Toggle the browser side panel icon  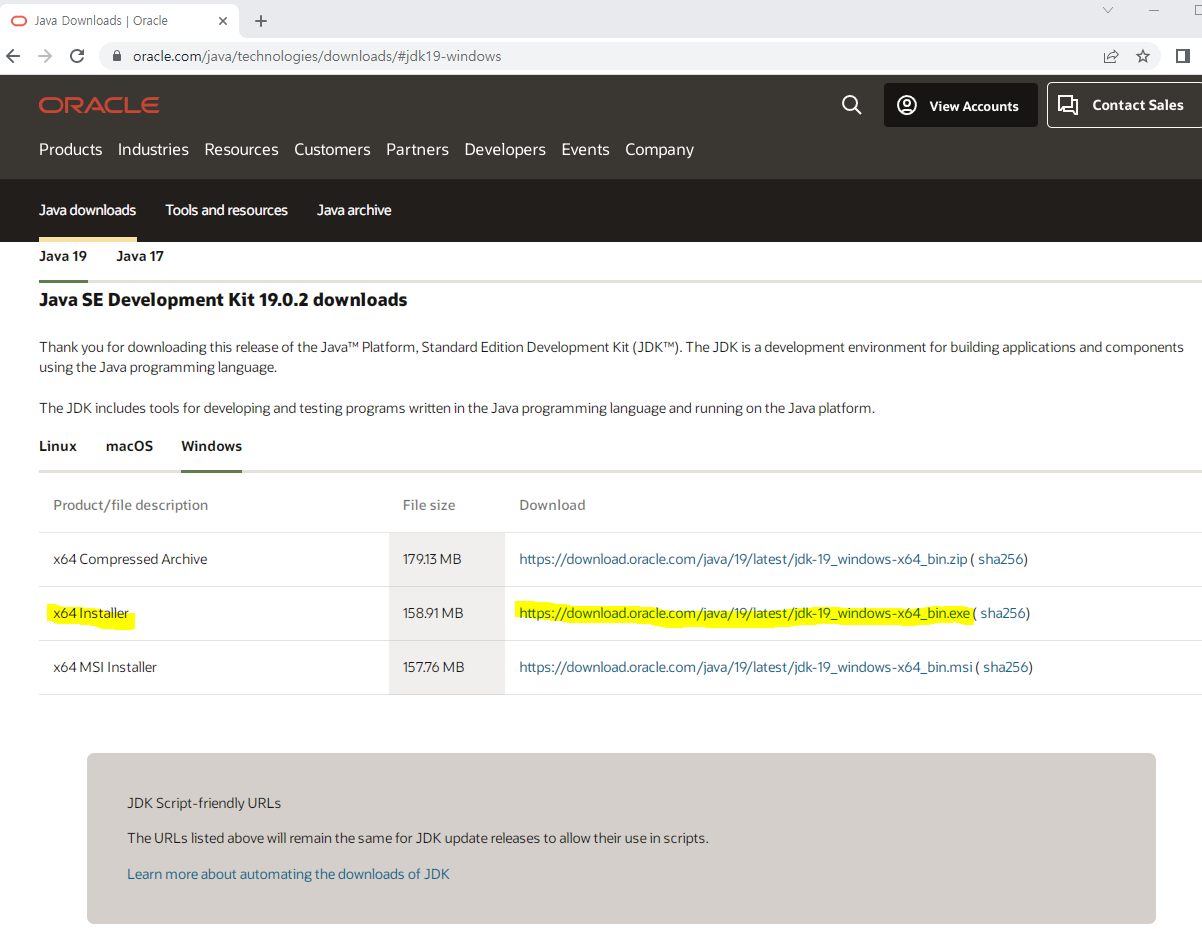[1183, 56]
